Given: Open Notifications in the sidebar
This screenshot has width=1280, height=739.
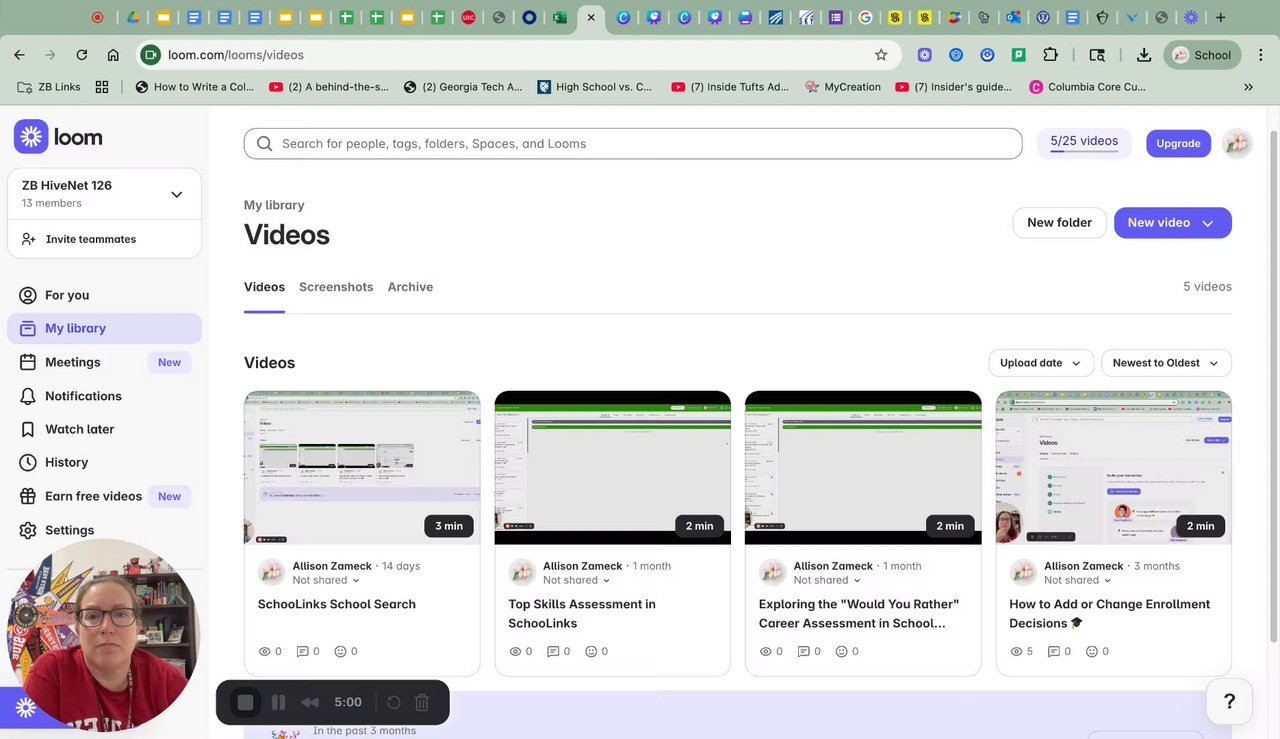Looking at the screenshot, I should [x=83, y=396].
